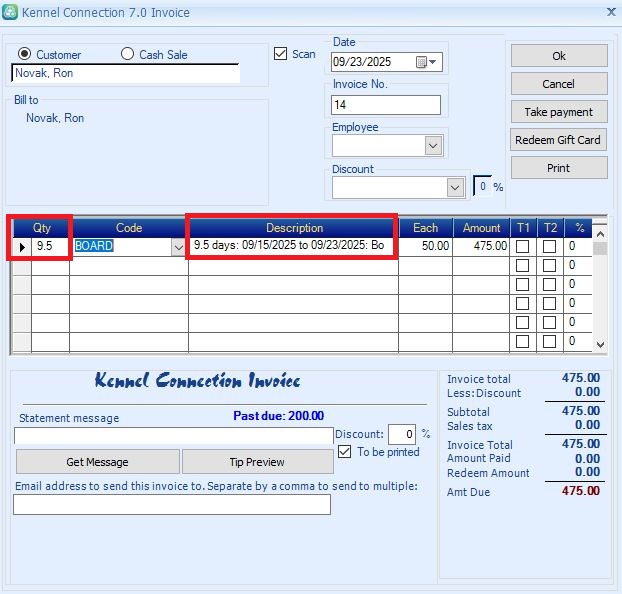Viewport: 622px width, 594px height.
Task: Click the % cell on BOARD row
Action: (578, 246)
